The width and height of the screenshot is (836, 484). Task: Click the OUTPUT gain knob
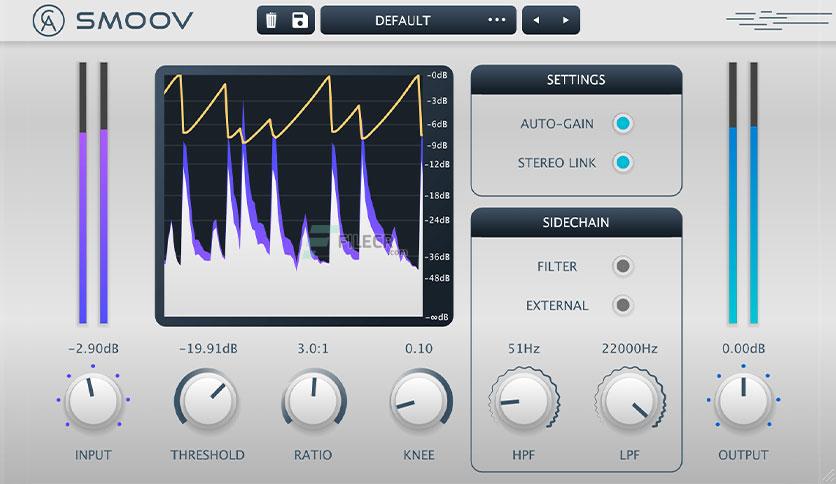coord(743,400)
